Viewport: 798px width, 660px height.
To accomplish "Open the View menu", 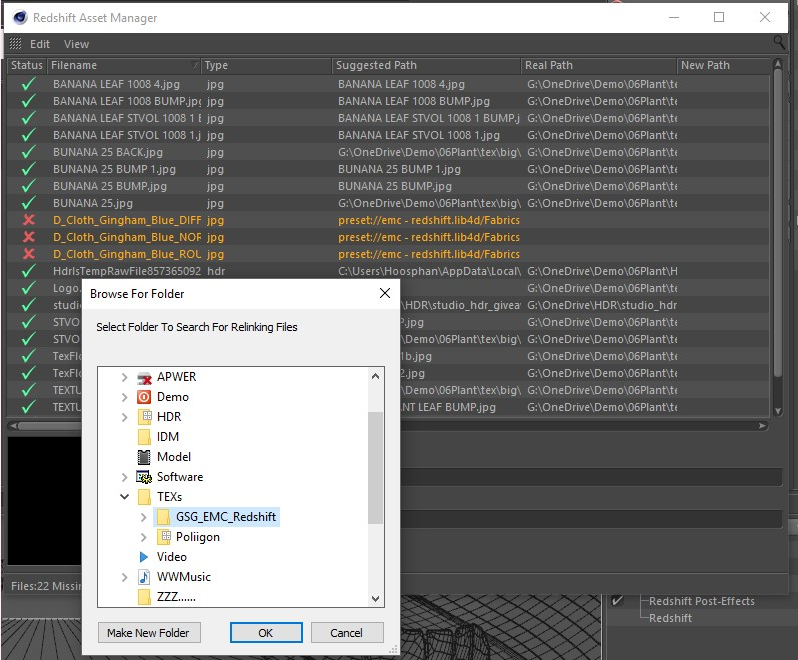I will pos(76,44).
